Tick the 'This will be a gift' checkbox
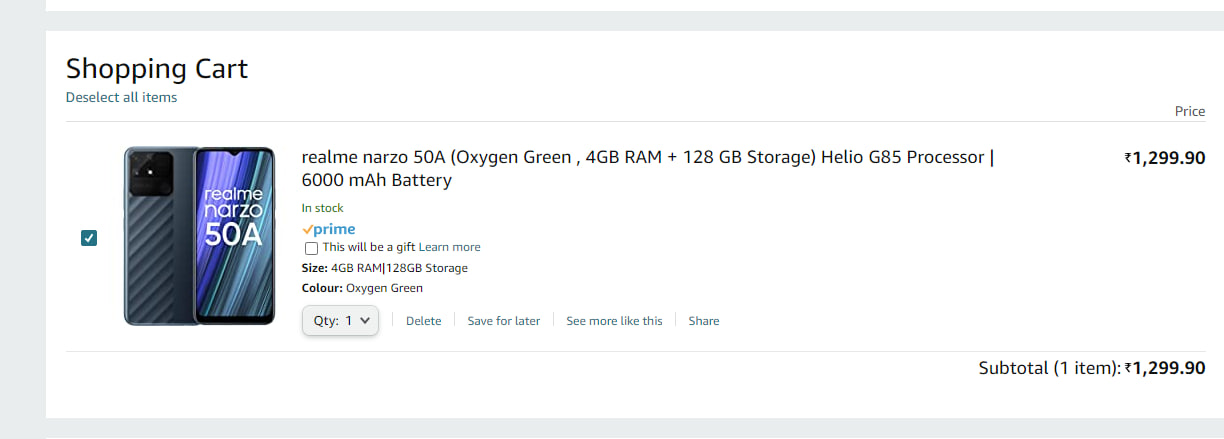Screen dimensions: 1224x439 tap(311, 248)
